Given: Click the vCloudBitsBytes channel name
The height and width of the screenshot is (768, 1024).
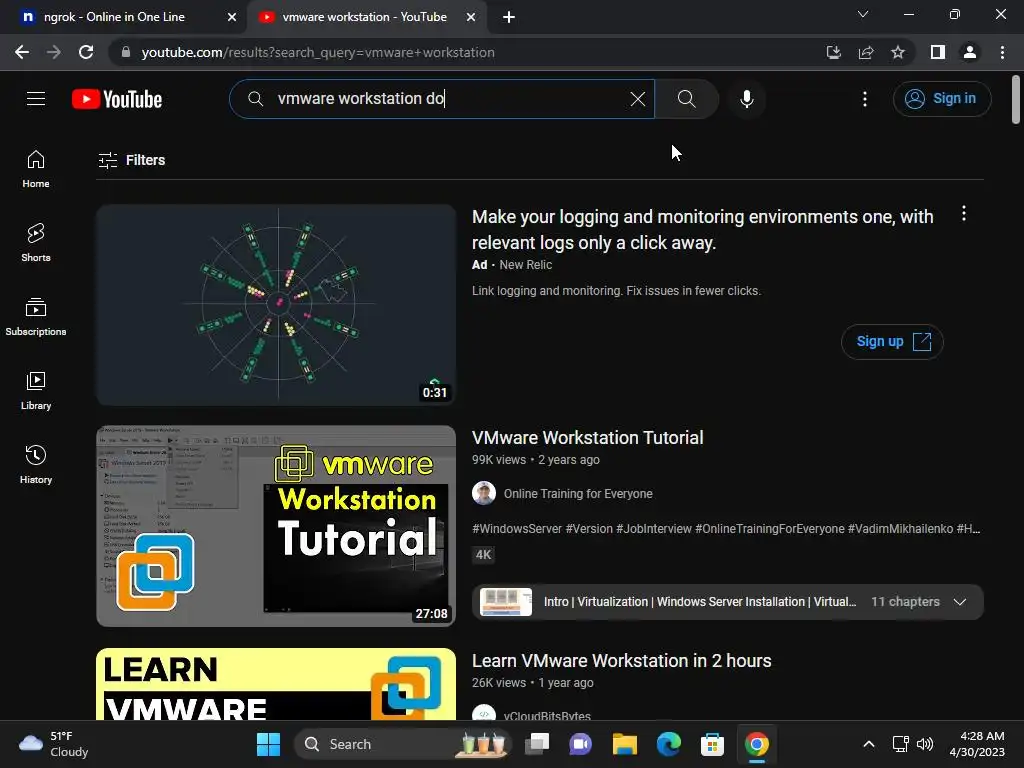Looking at the screenshot, I should coord(547,716).
